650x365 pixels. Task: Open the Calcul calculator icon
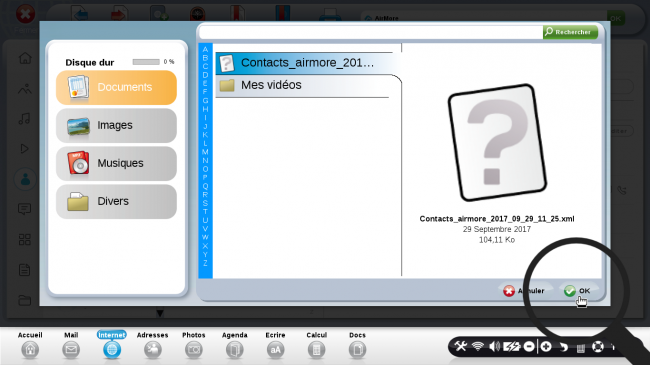coord(316,350)
